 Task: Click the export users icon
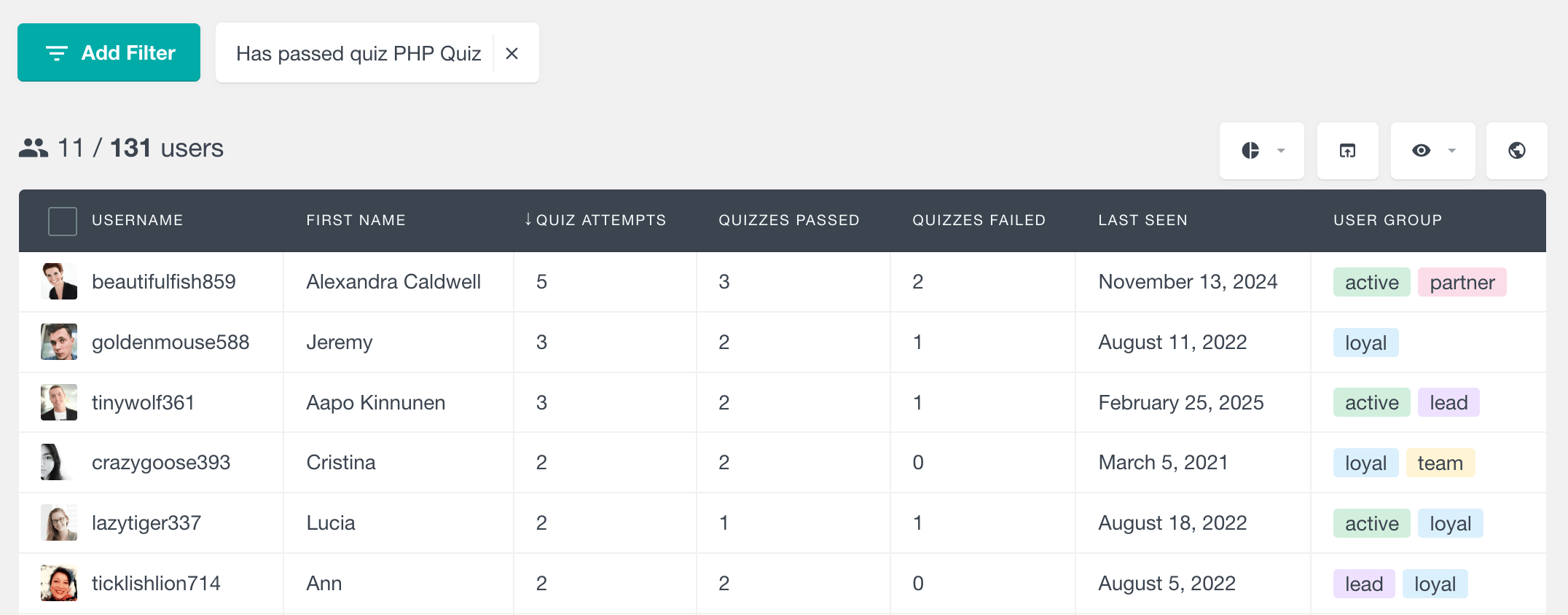(x=1347, y=151)
